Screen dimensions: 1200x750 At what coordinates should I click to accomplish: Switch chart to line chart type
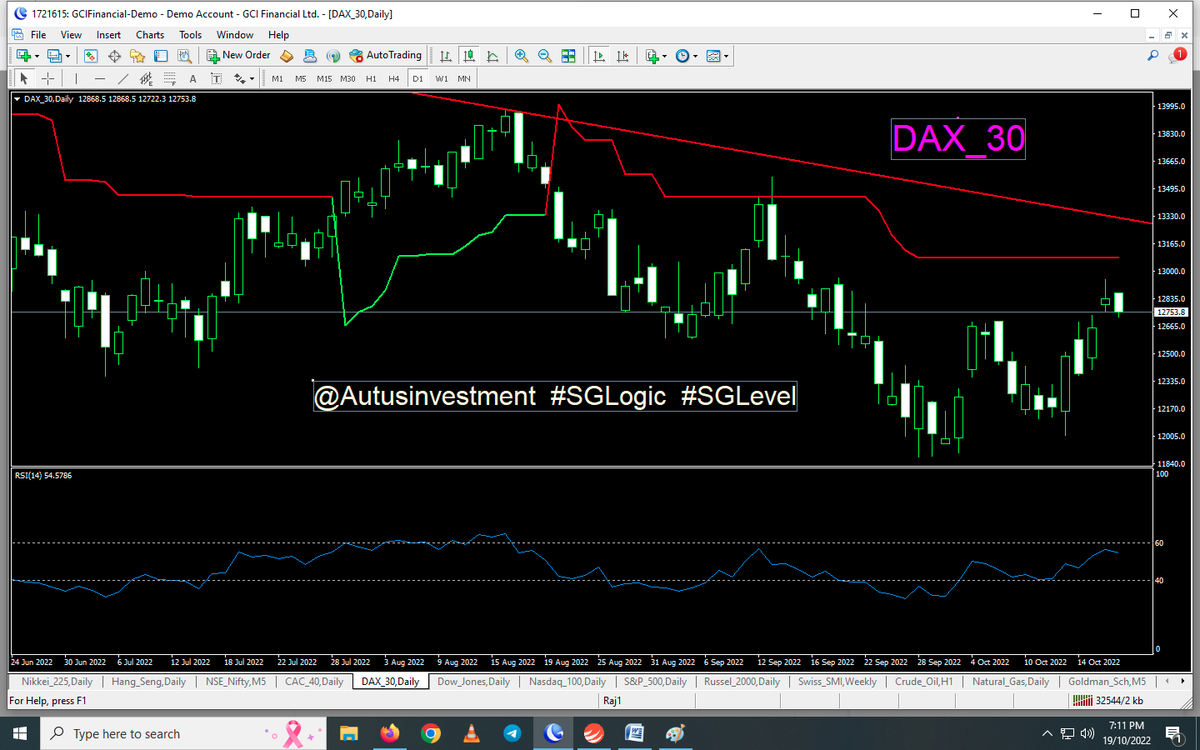(493, 56)
